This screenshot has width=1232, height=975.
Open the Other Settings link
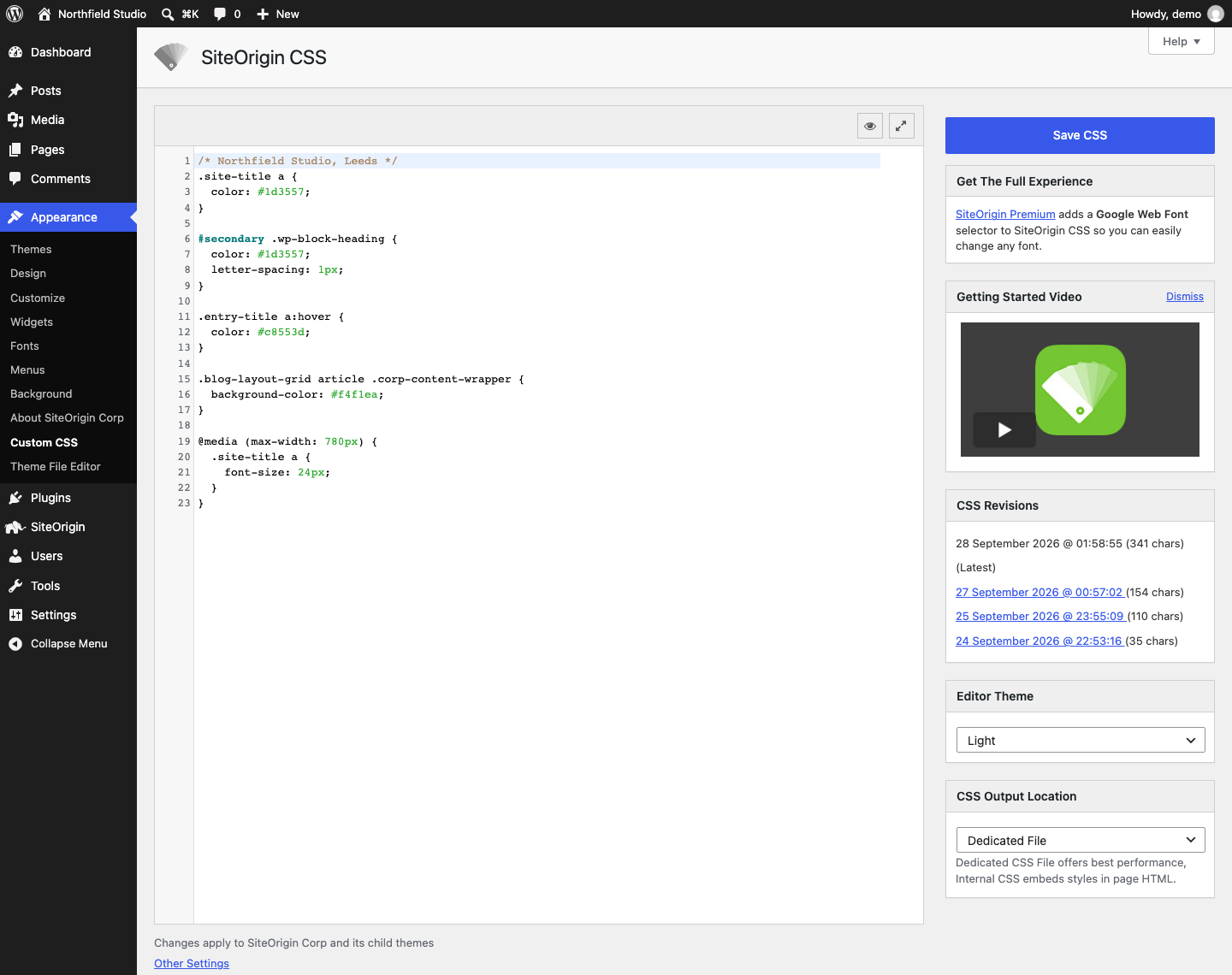click(192, 963)
